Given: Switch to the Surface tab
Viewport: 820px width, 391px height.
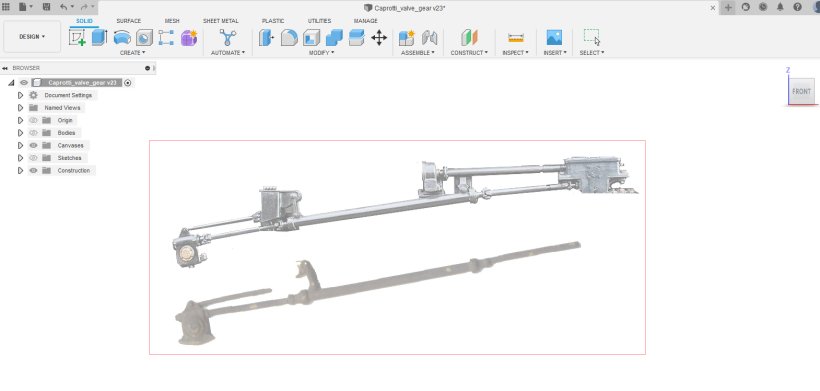Looking at the screenshot, I should point(129,21).
